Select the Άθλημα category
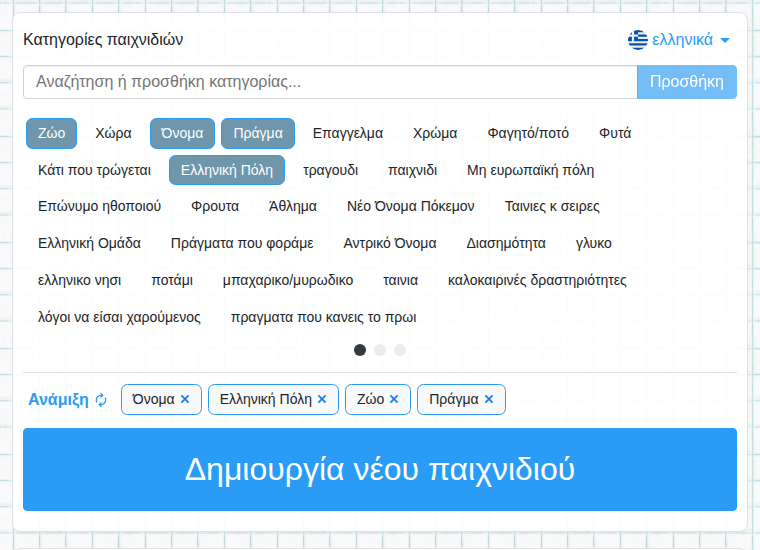The width and height of the screenshot is (760, 550). 293,206
